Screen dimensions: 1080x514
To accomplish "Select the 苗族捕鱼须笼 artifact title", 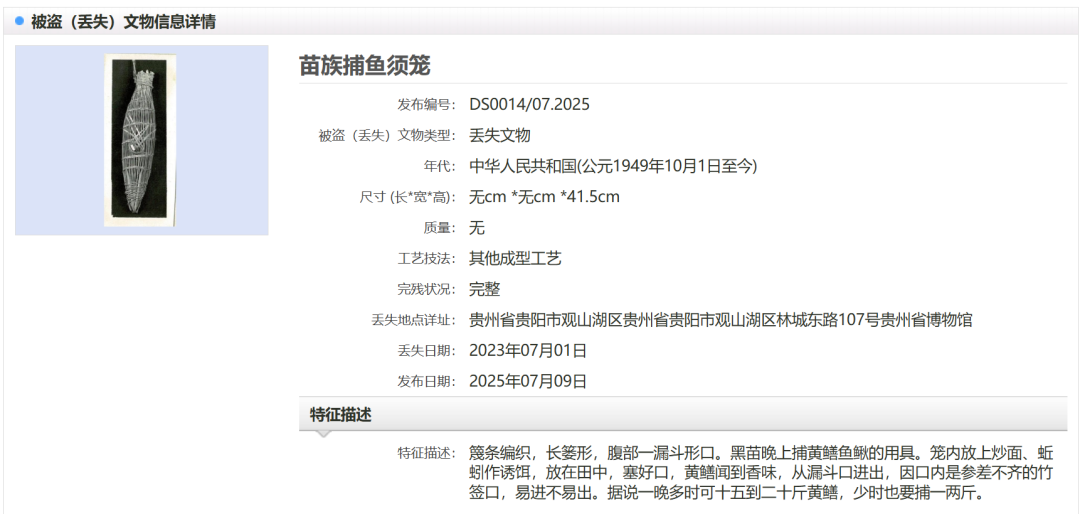I will [365, 65].
